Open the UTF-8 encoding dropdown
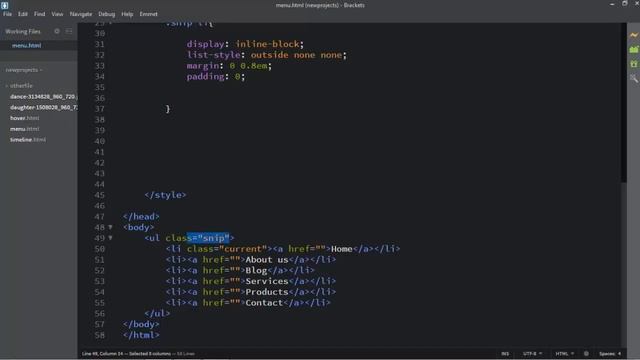640x360 pixels. 532,353
